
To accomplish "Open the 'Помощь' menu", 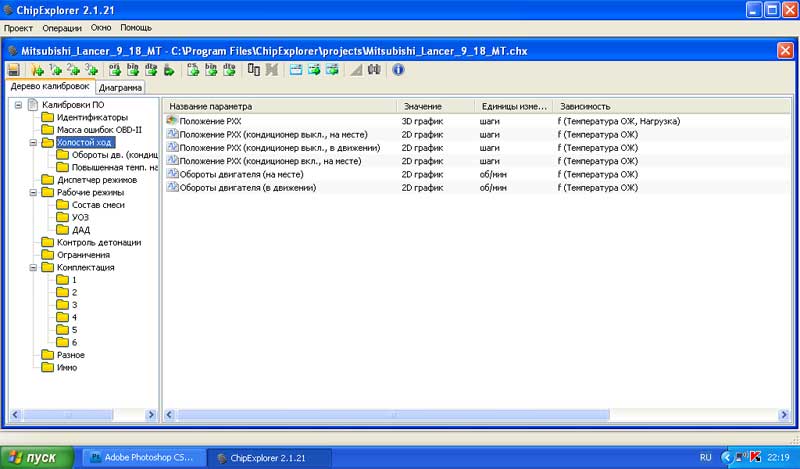I will point(135,28).
